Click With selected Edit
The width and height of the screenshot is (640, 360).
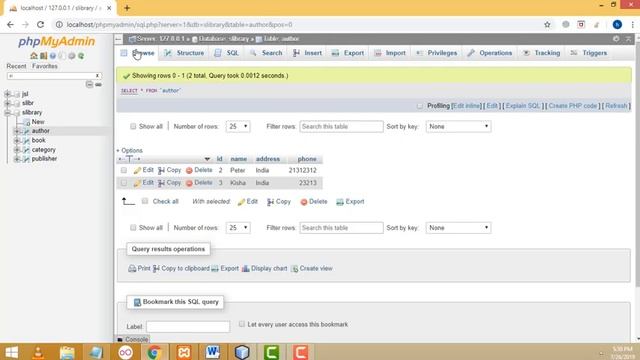coord(248,202)
